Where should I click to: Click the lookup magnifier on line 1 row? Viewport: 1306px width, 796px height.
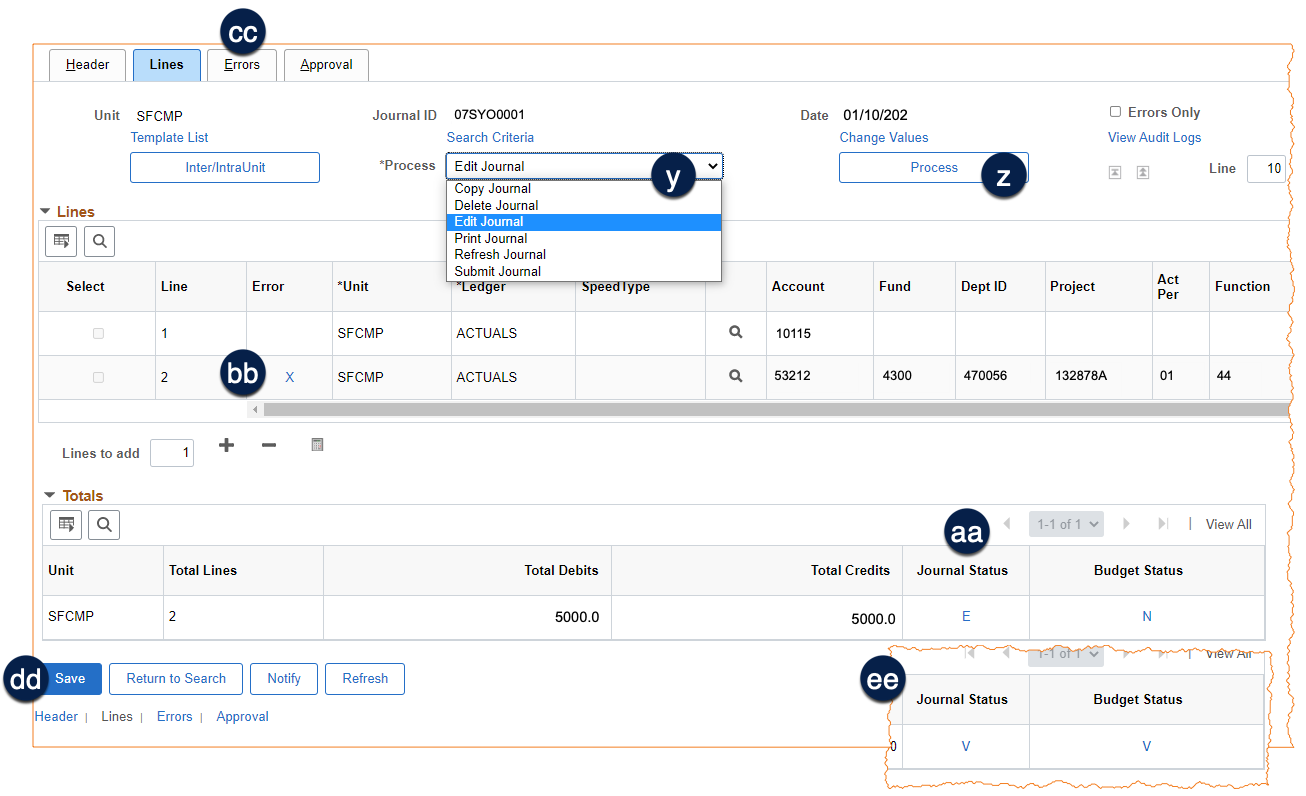(x=736, y=332)
